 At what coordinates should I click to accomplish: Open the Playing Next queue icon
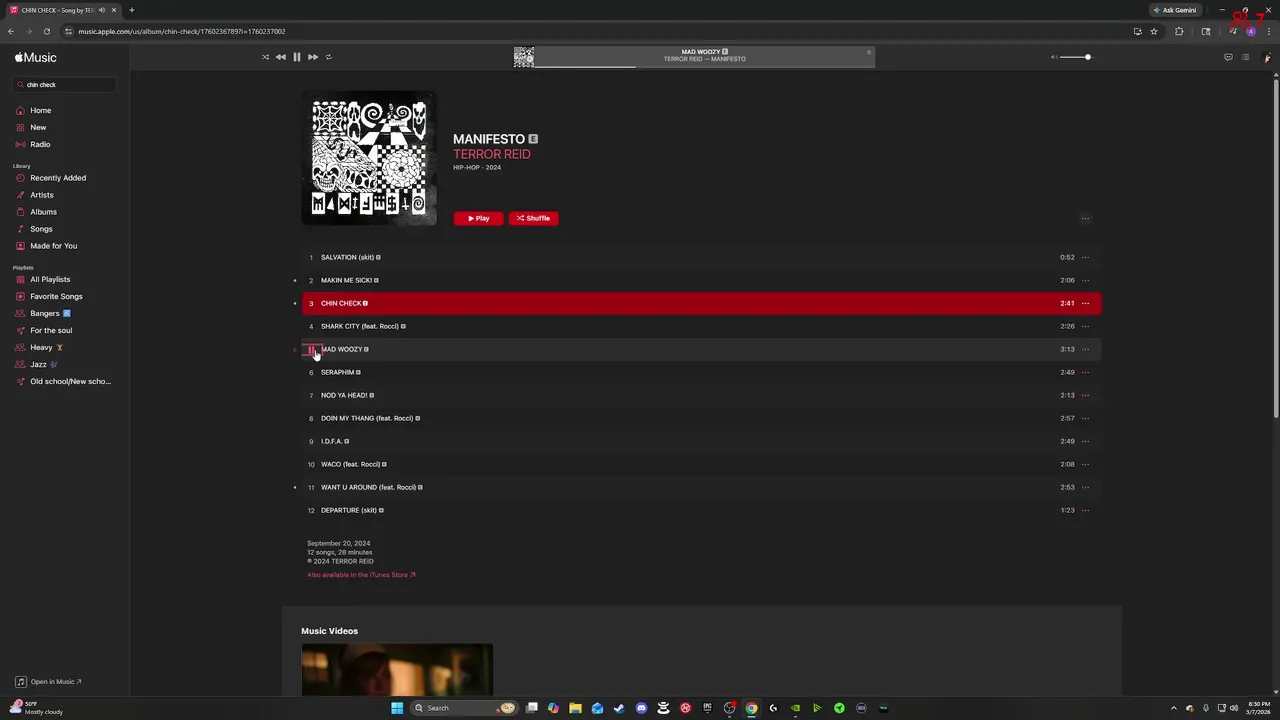coord(1245,57)
